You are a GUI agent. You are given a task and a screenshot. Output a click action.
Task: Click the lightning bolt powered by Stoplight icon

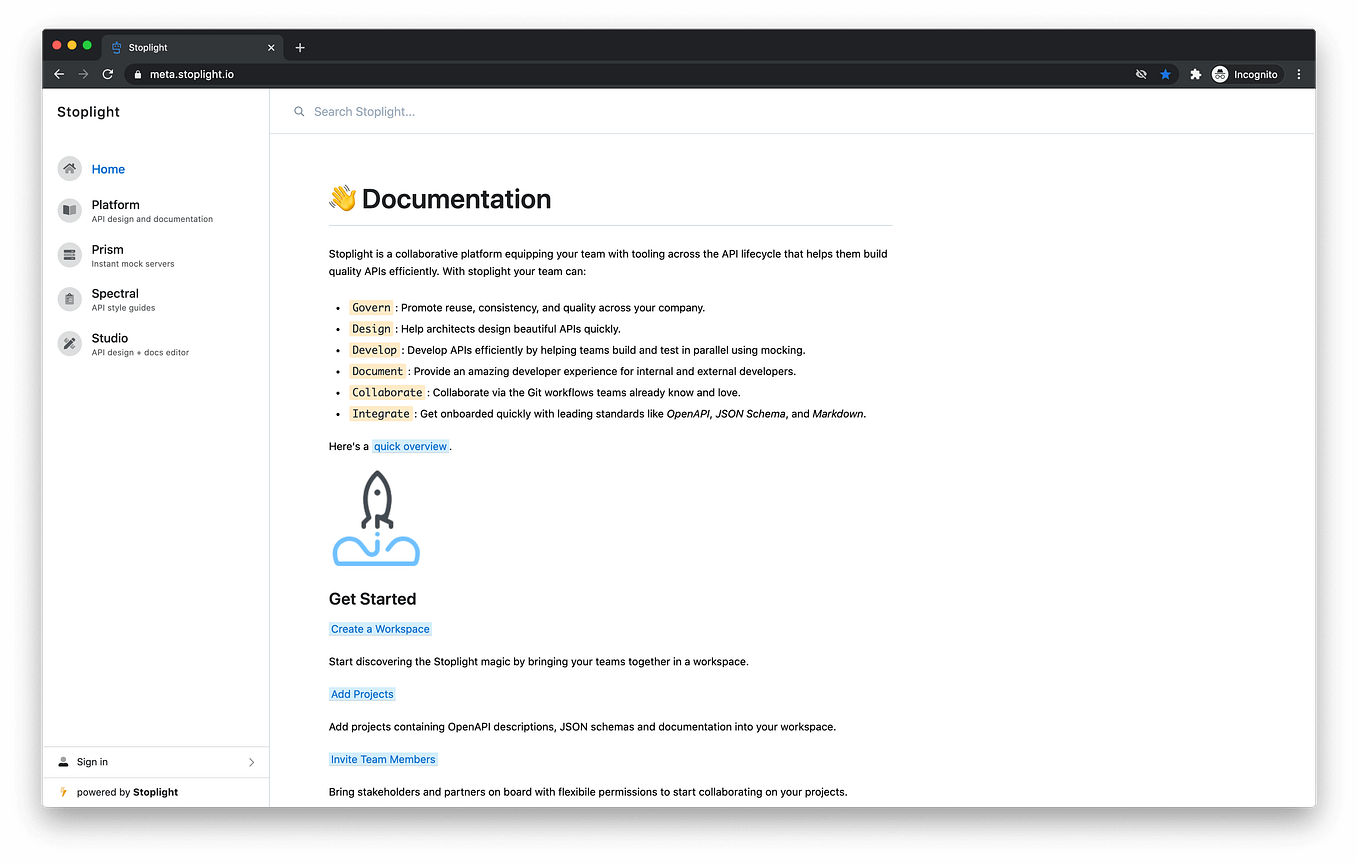pyautogui.click(x=64, y=792)
